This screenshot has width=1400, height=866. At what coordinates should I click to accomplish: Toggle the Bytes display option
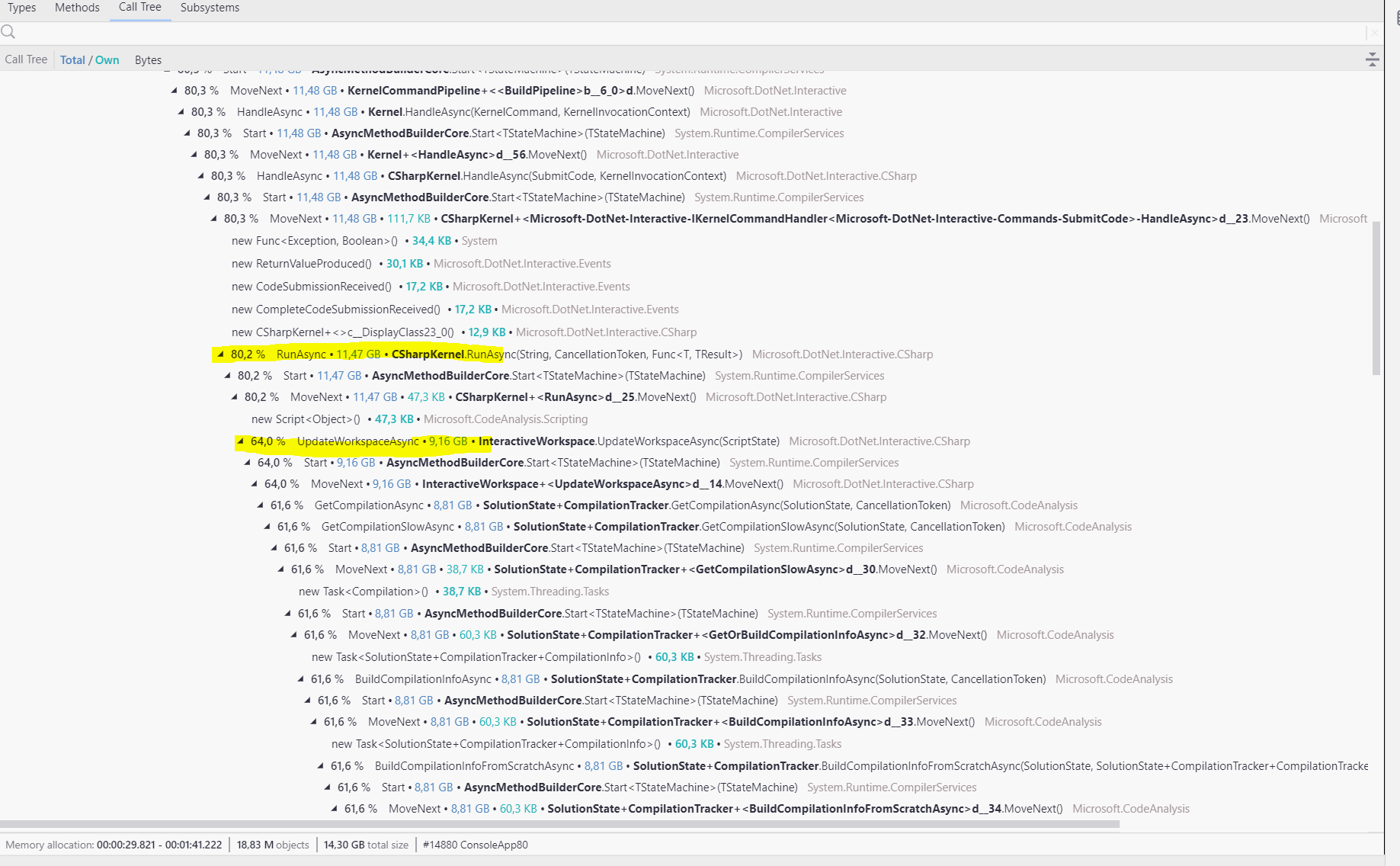point(148,59)
